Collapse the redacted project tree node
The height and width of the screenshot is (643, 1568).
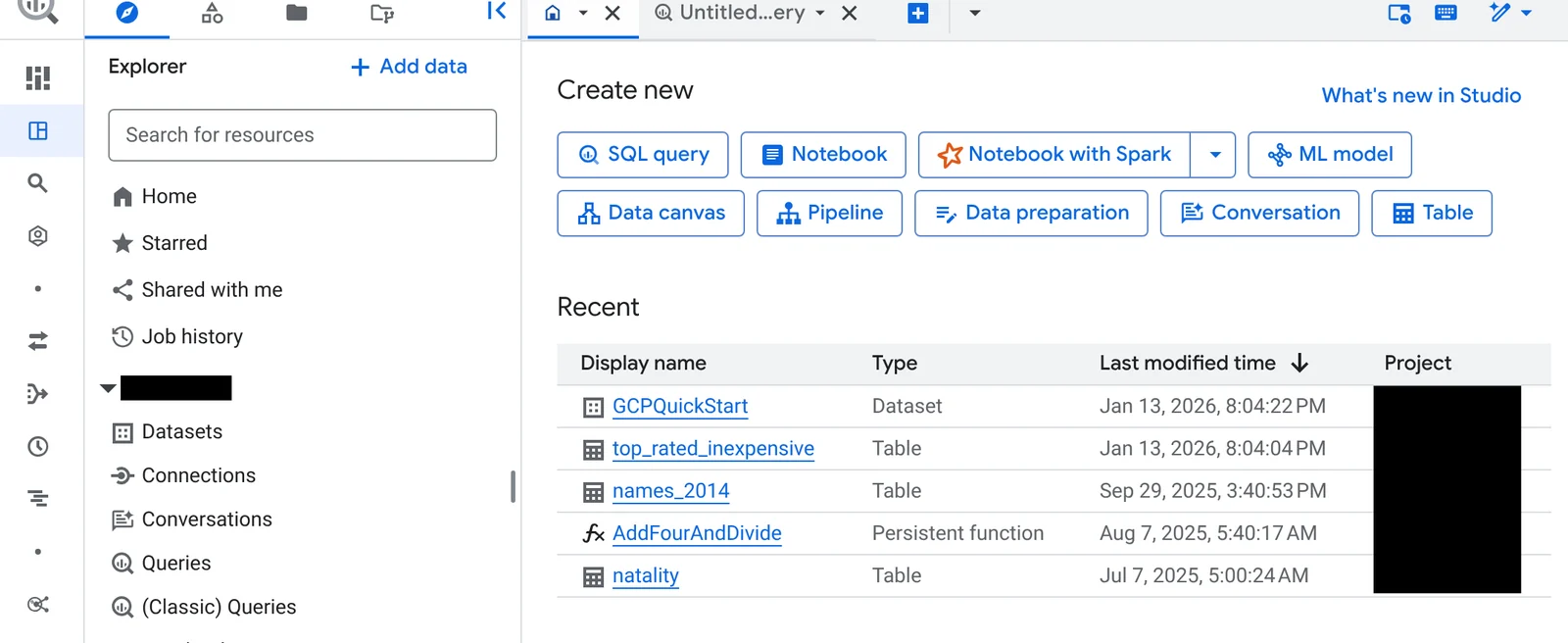108,388
